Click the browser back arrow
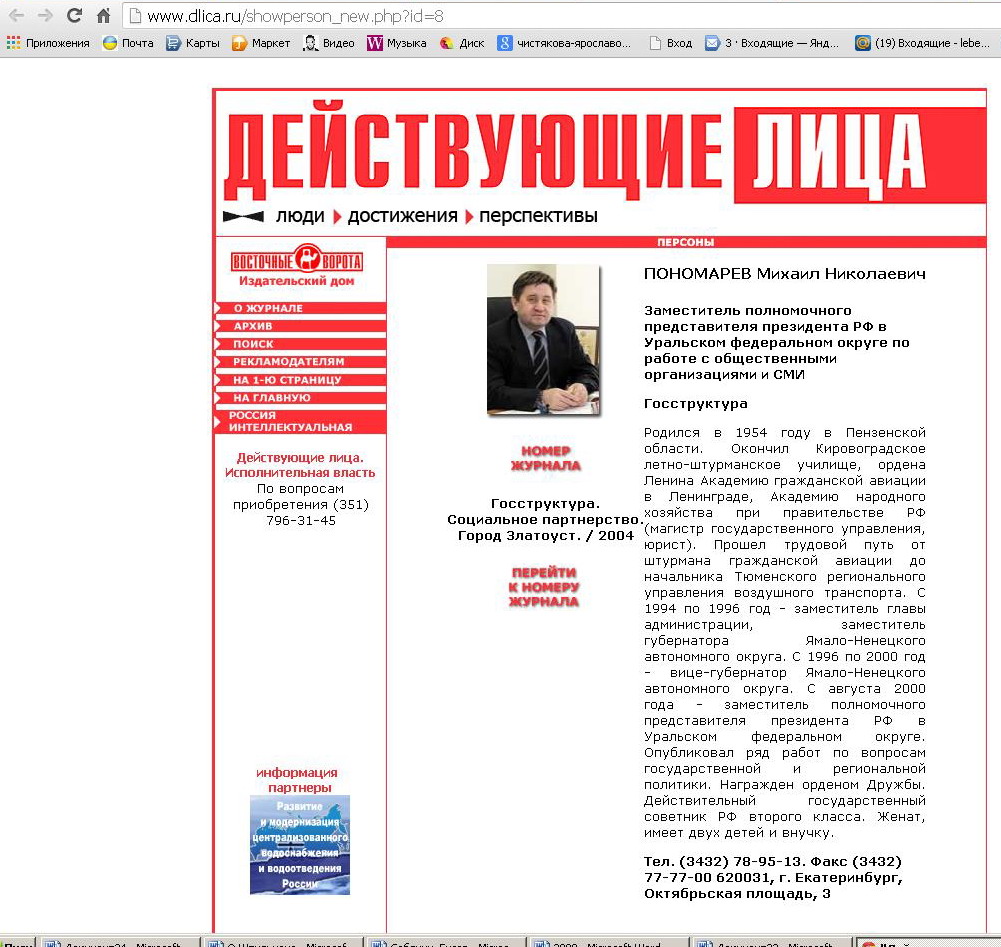This screenshot has height=947, width=1001. (16, 15)
